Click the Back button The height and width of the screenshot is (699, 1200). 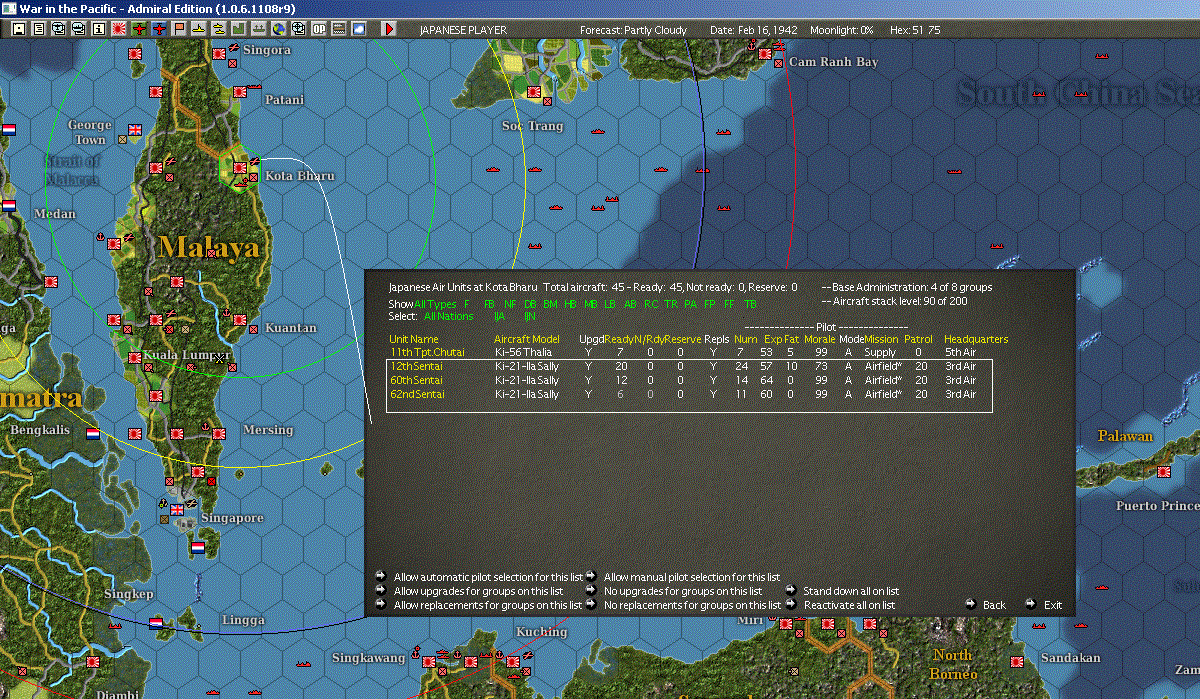[994, 605]
